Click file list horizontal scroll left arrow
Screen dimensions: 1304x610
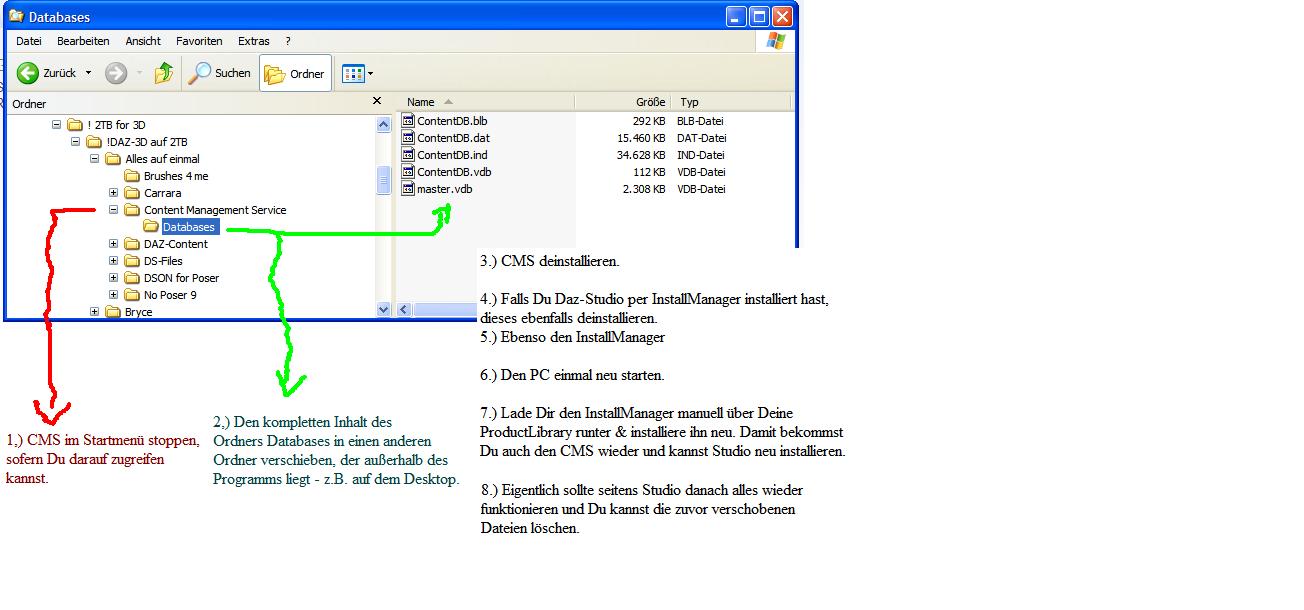405,310
